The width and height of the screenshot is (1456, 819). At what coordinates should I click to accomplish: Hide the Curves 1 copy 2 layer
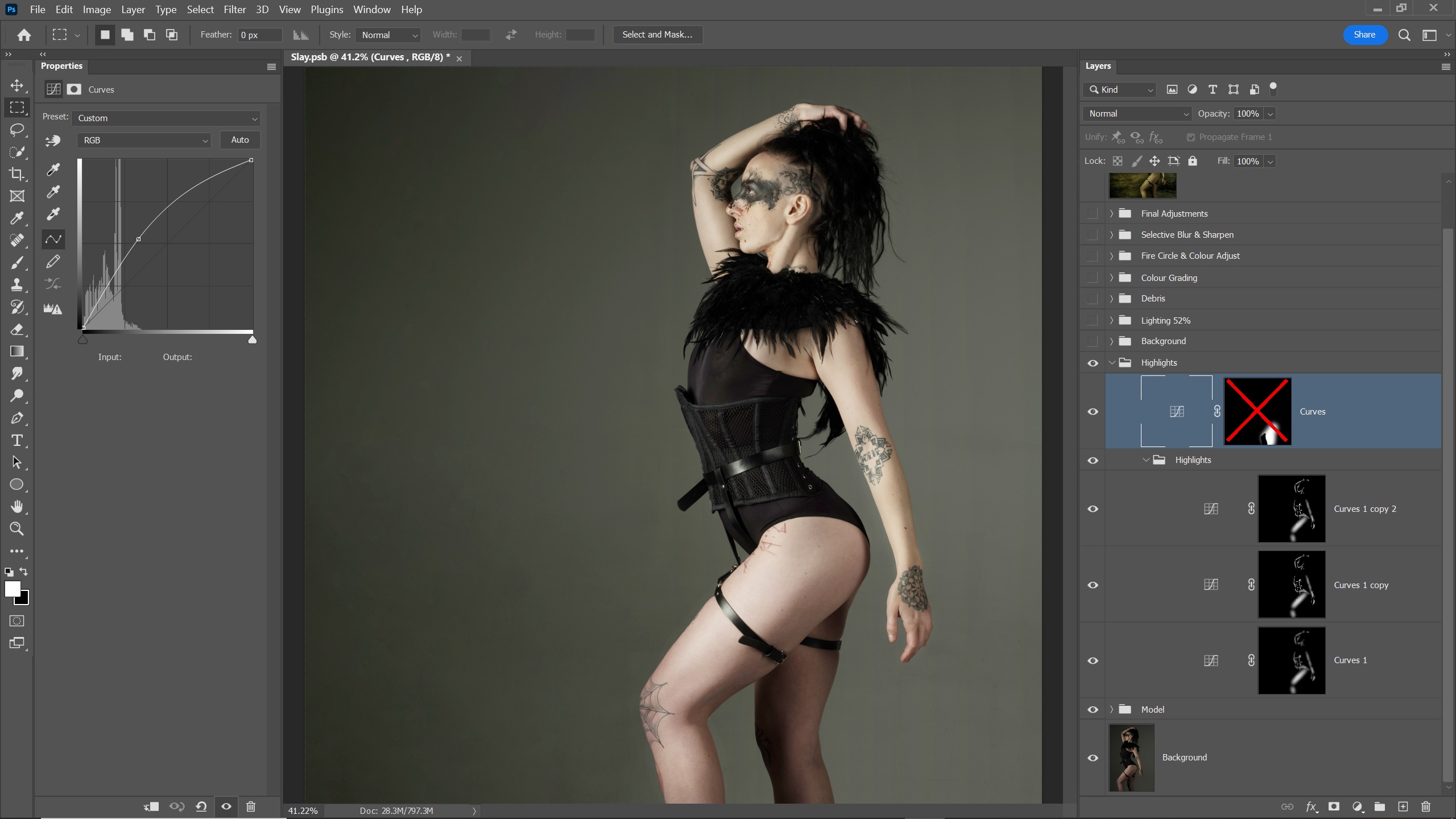tap(1093, 509)
